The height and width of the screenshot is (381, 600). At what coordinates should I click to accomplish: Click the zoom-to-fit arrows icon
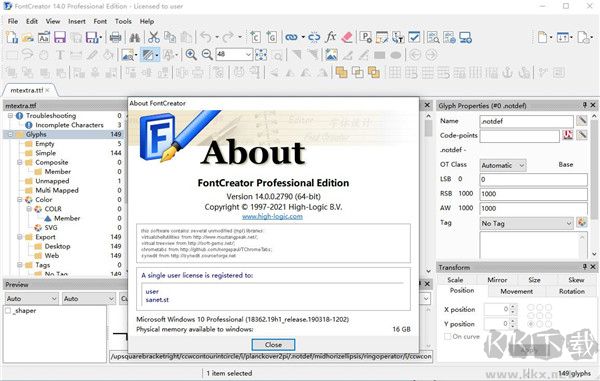(261, 55)
